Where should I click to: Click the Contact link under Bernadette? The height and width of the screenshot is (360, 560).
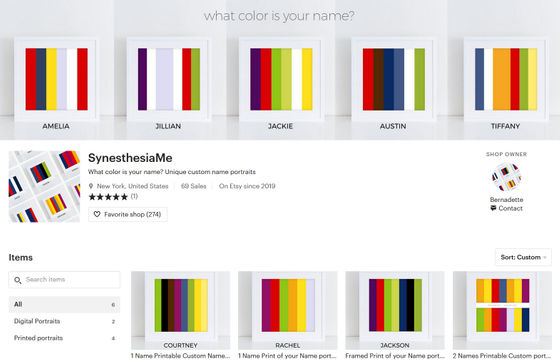pyautogui.click(x=510, y=208)
